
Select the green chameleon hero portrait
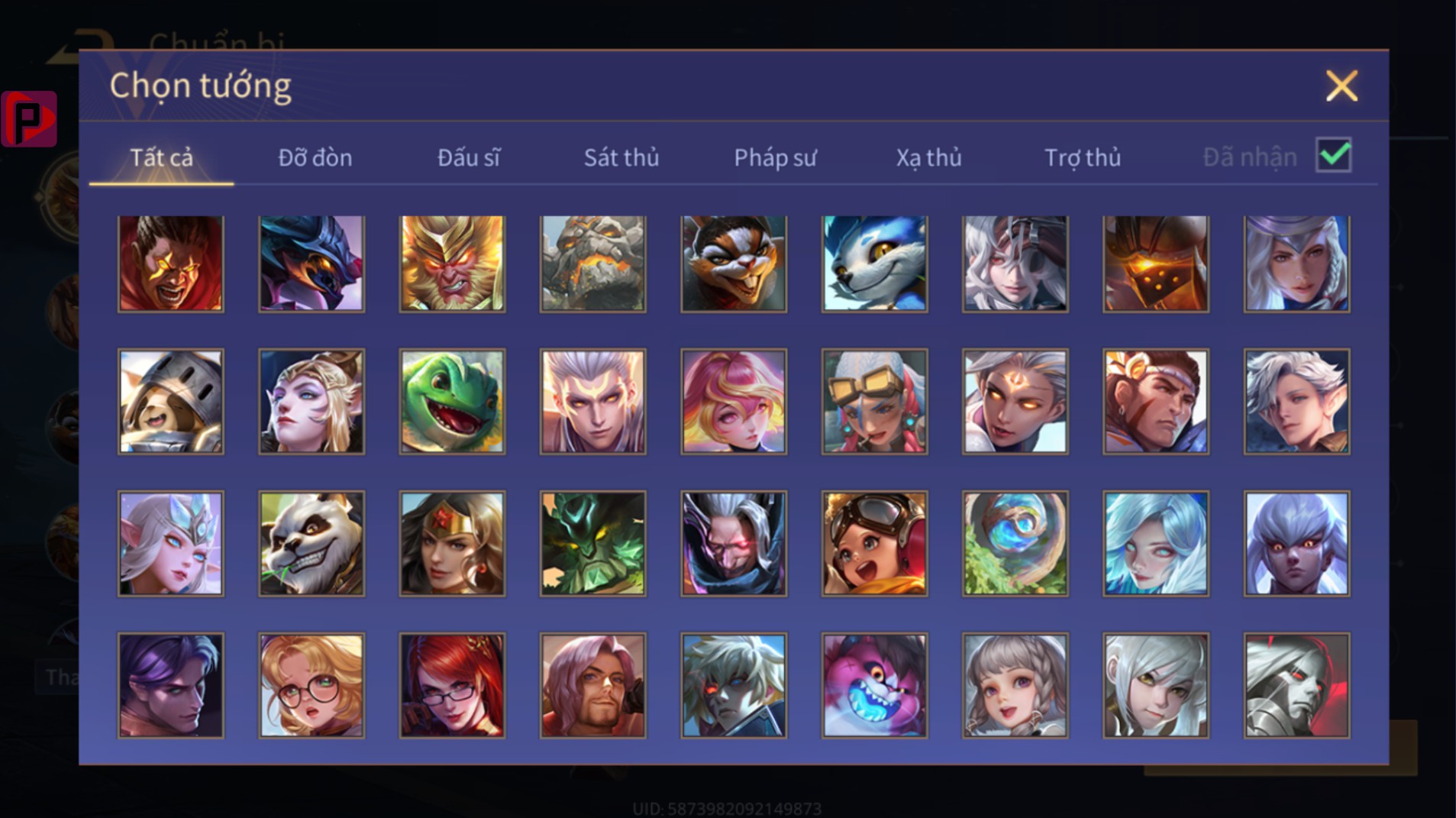tap(452, 402)
